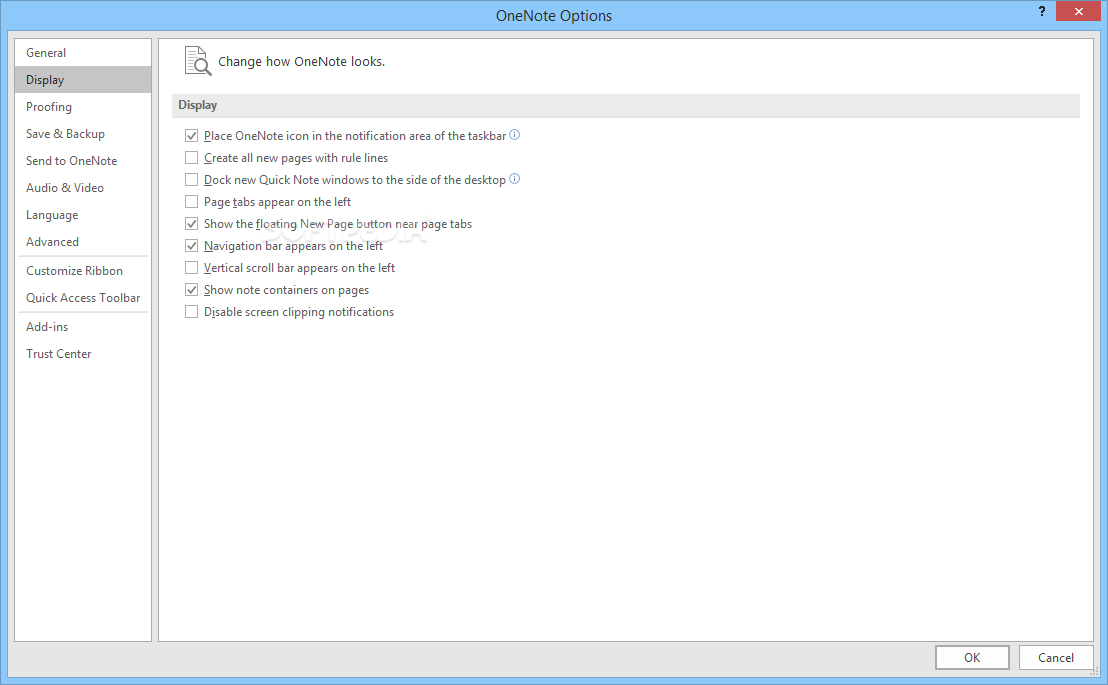Open the Advanced options
This screenshot has width=1108, height=685.
point(83,242)
